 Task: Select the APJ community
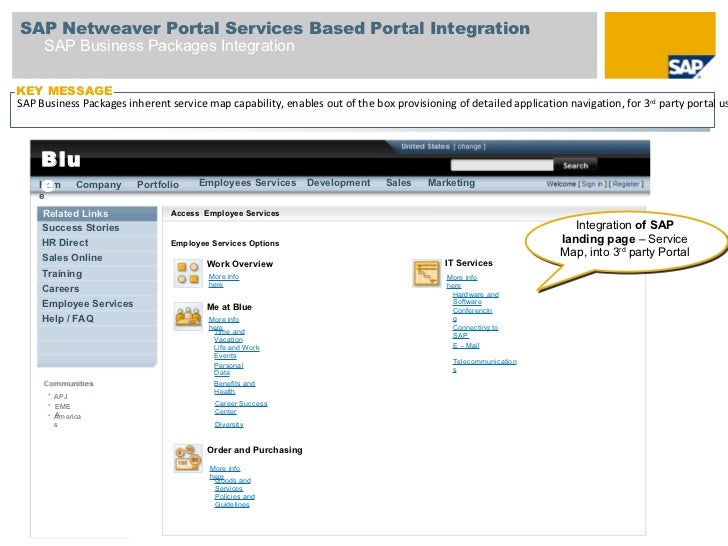coord(60,396)
